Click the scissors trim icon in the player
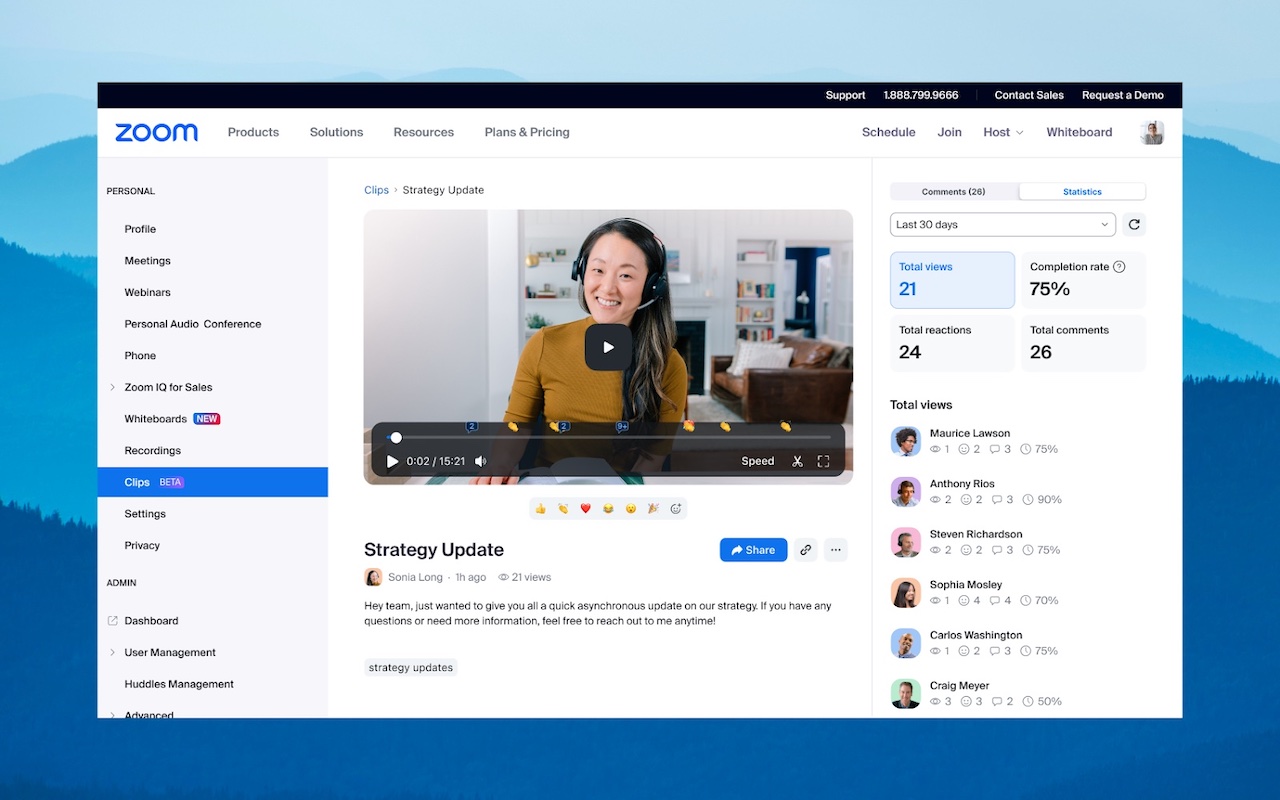This screenshot has width=1280, height=800. pyautogui.click(x=797, y=461)
